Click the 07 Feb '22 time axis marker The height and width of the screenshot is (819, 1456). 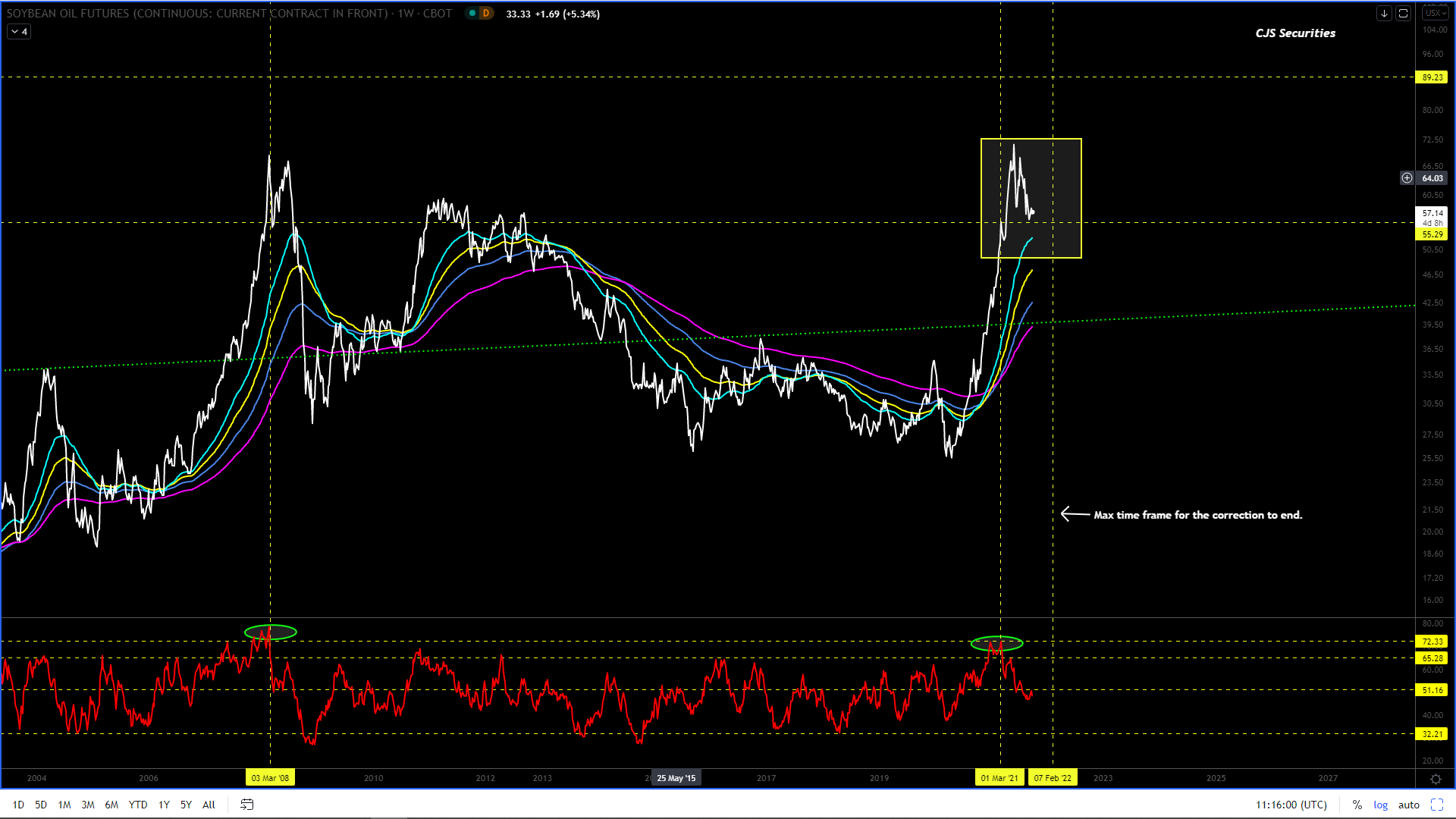tap(1053, 778)
